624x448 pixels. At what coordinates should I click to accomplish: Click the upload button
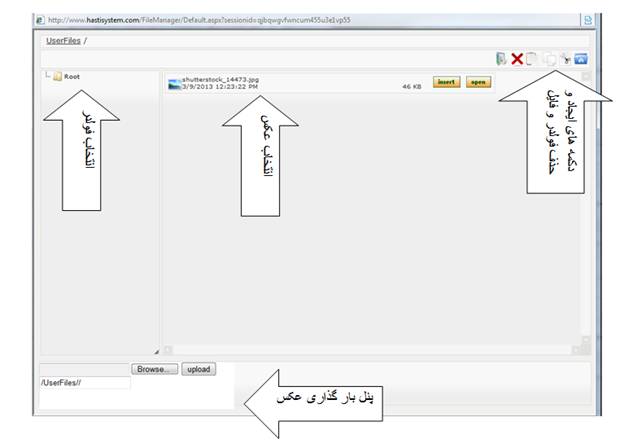click(199, 369)
